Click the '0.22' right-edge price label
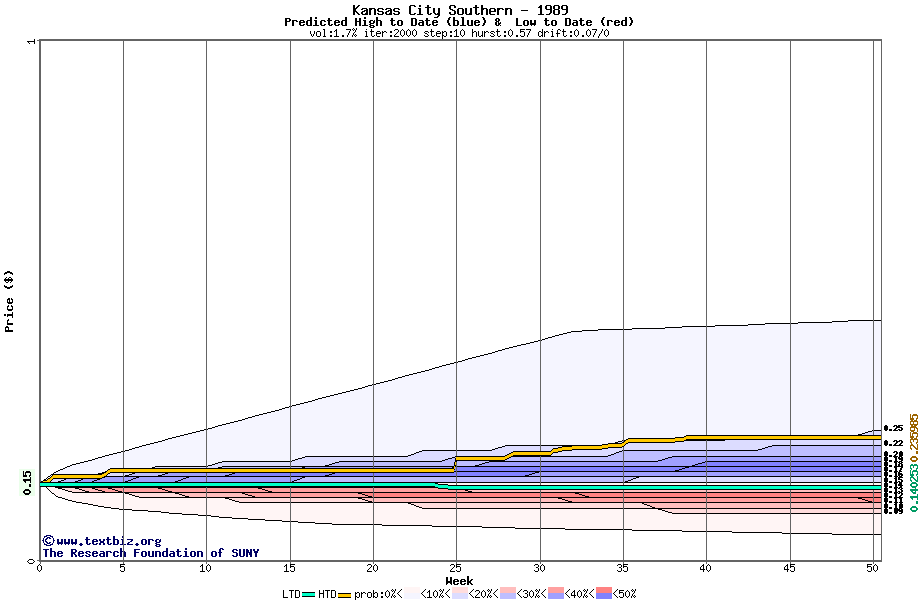Viewport: 920px width, 600px height. [x=893, y=443]
